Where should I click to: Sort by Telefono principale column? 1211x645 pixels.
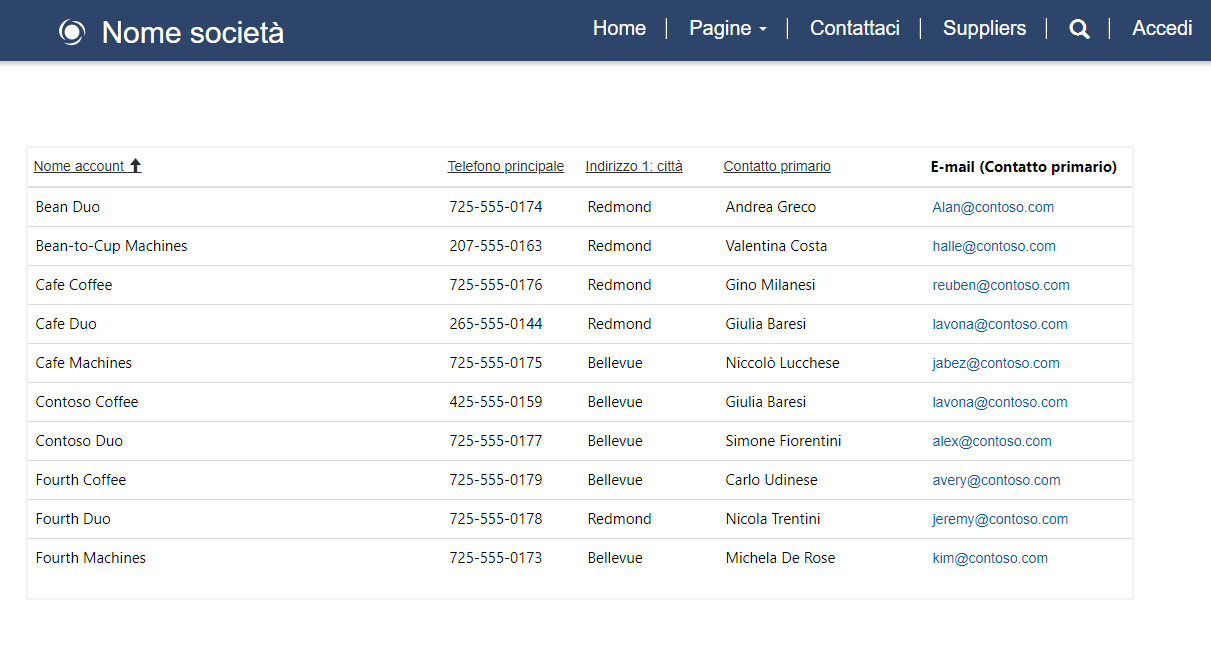(506, 166)
